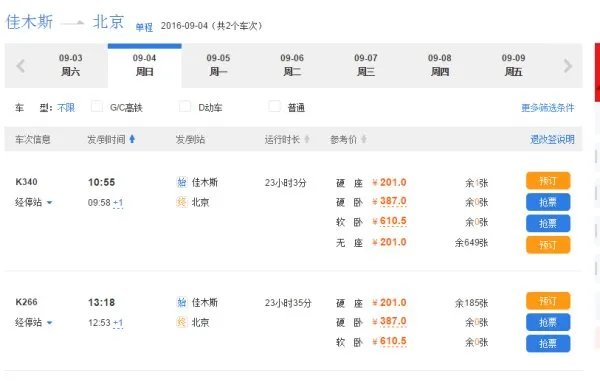The image size is (600, 390).
Task: Open 退改签说明 refund policy link
Action: tap(552, 139)
